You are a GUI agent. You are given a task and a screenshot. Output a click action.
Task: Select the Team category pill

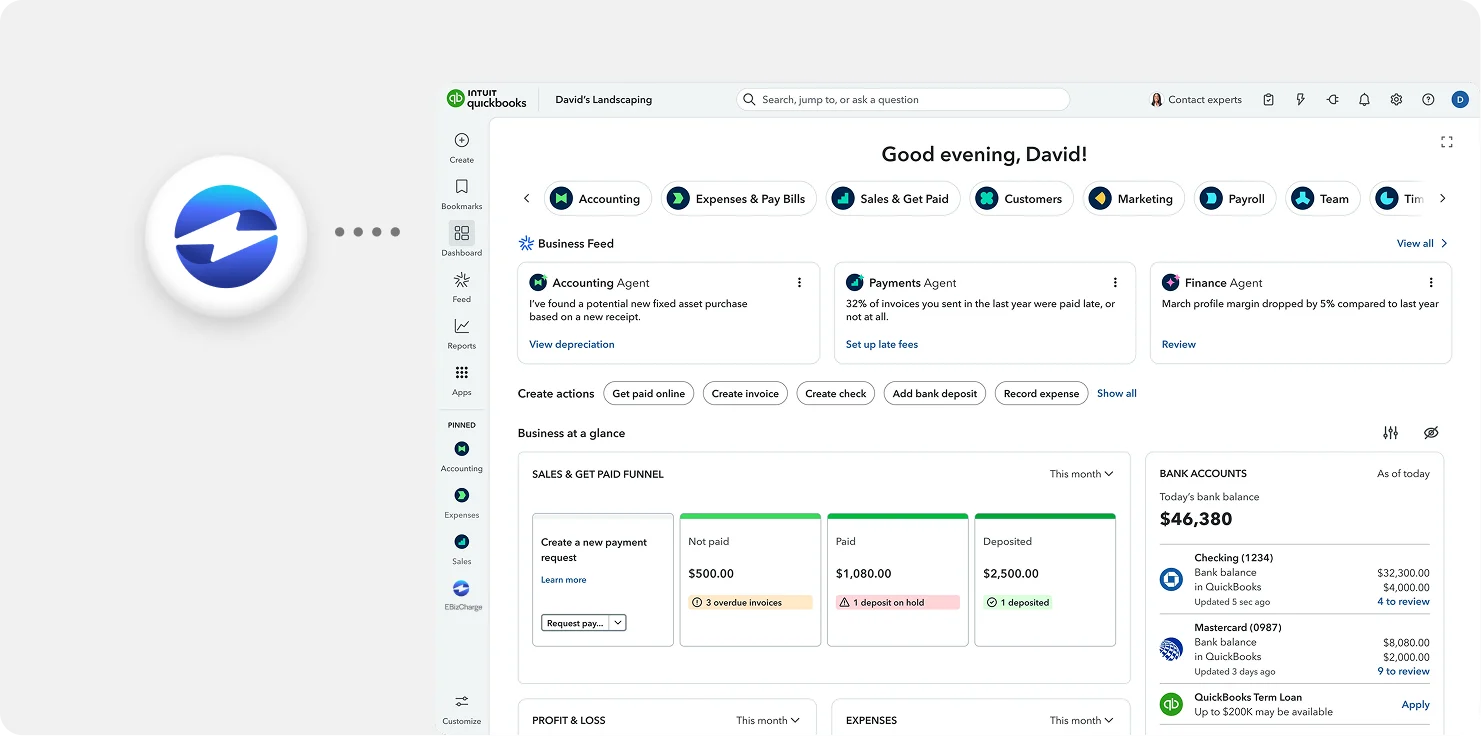click(1323, 199)
